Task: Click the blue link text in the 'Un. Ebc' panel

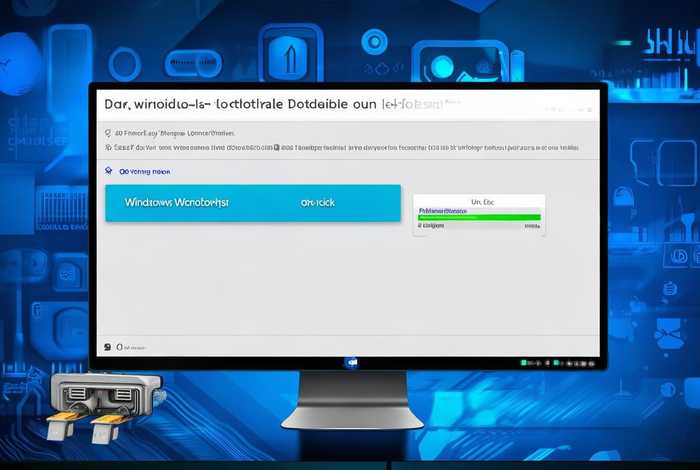Action: coord(443,211)
